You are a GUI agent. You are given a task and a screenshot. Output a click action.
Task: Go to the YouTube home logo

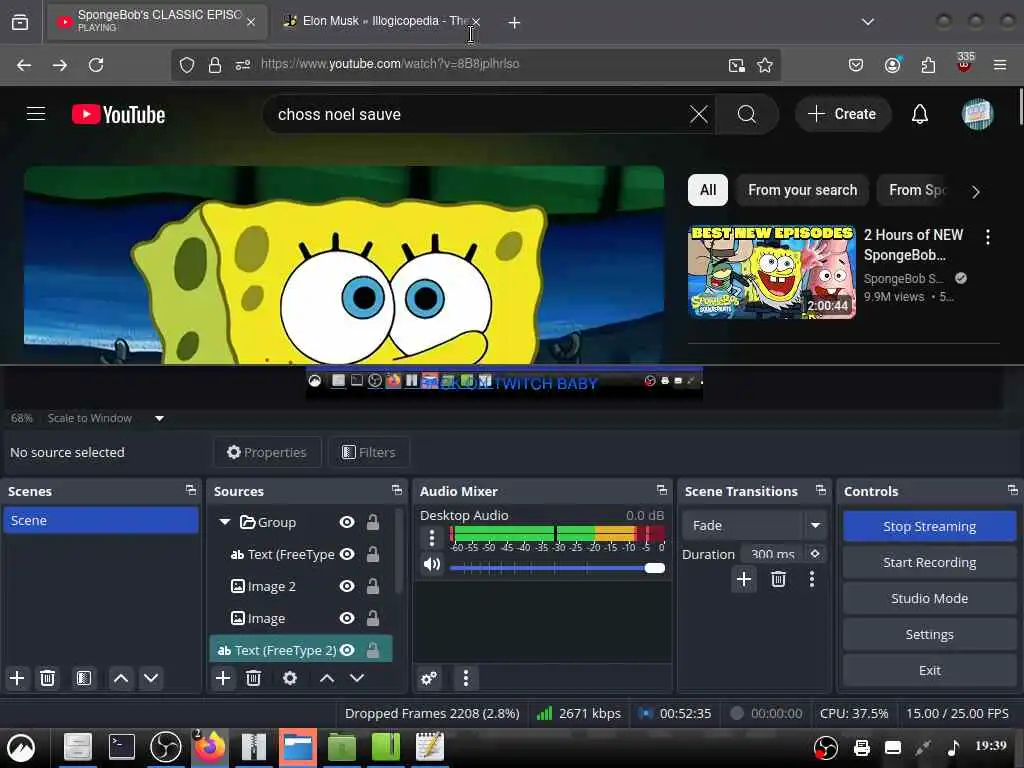[118, 114]
